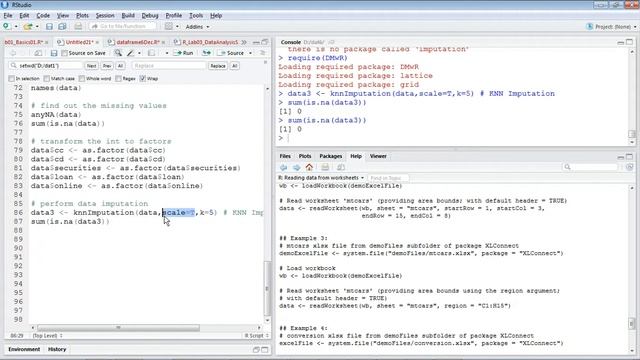Click the Help print topic icon
640x360 pixels.
click(x=325, y=167)
